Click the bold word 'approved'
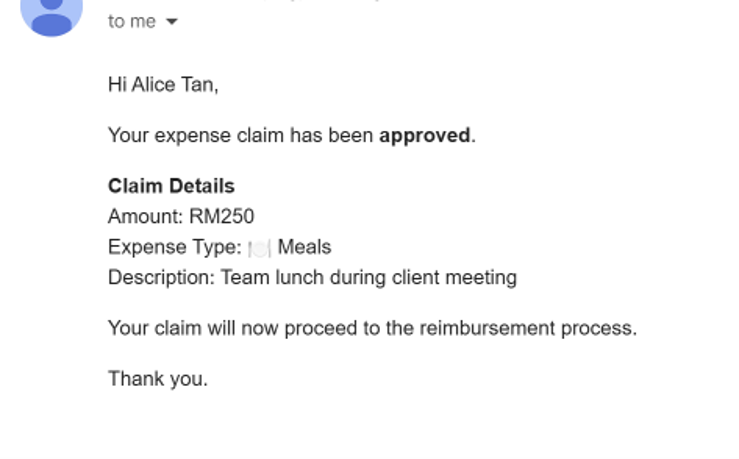Screen dimensions: 739x459 [425, 136]
